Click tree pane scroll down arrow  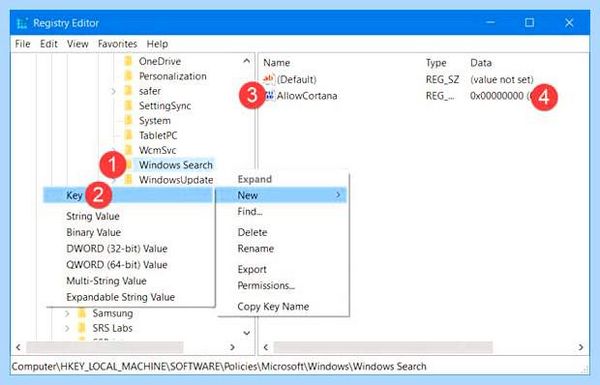247,333
